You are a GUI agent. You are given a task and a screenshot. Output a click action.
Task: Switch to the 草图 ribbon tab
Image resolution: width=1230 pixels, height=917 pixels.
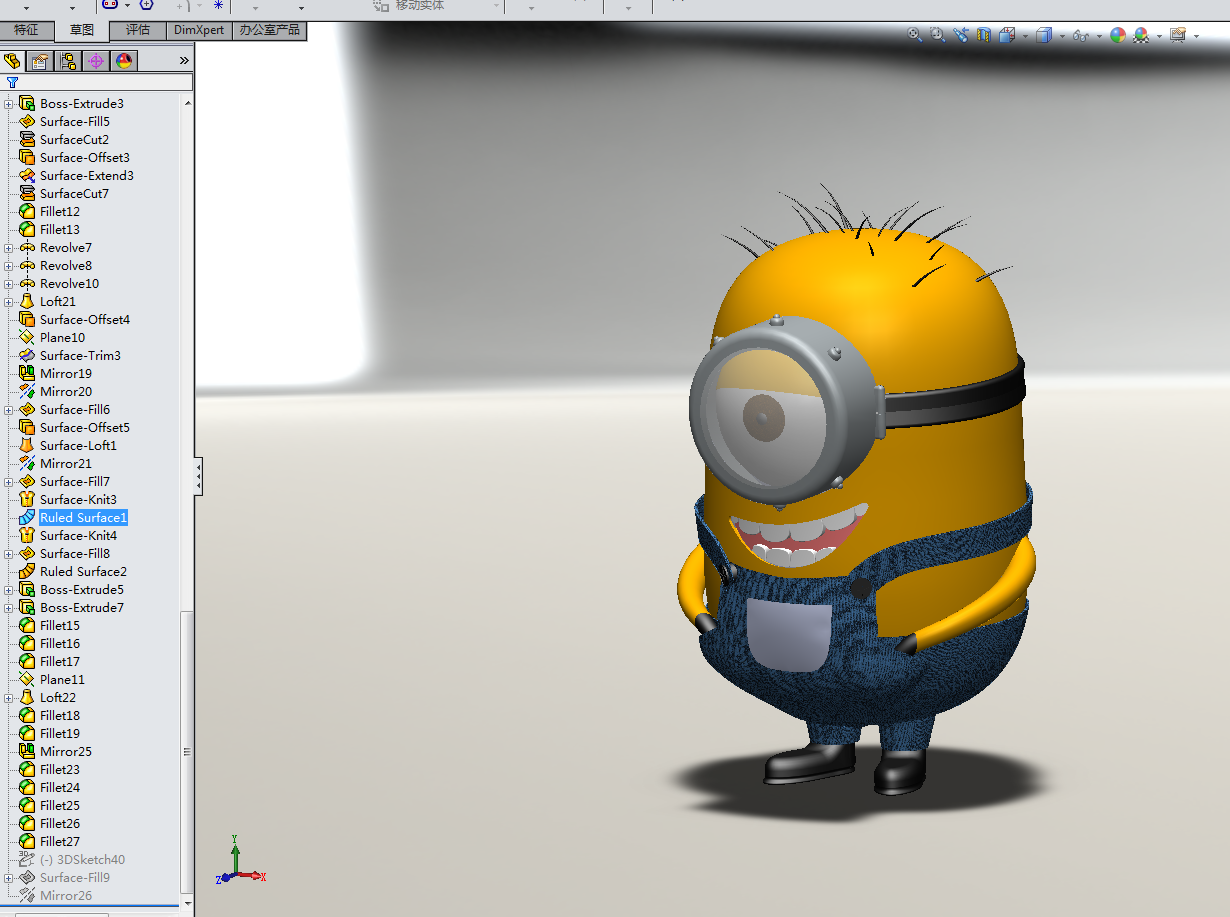(x=81, y=30)
